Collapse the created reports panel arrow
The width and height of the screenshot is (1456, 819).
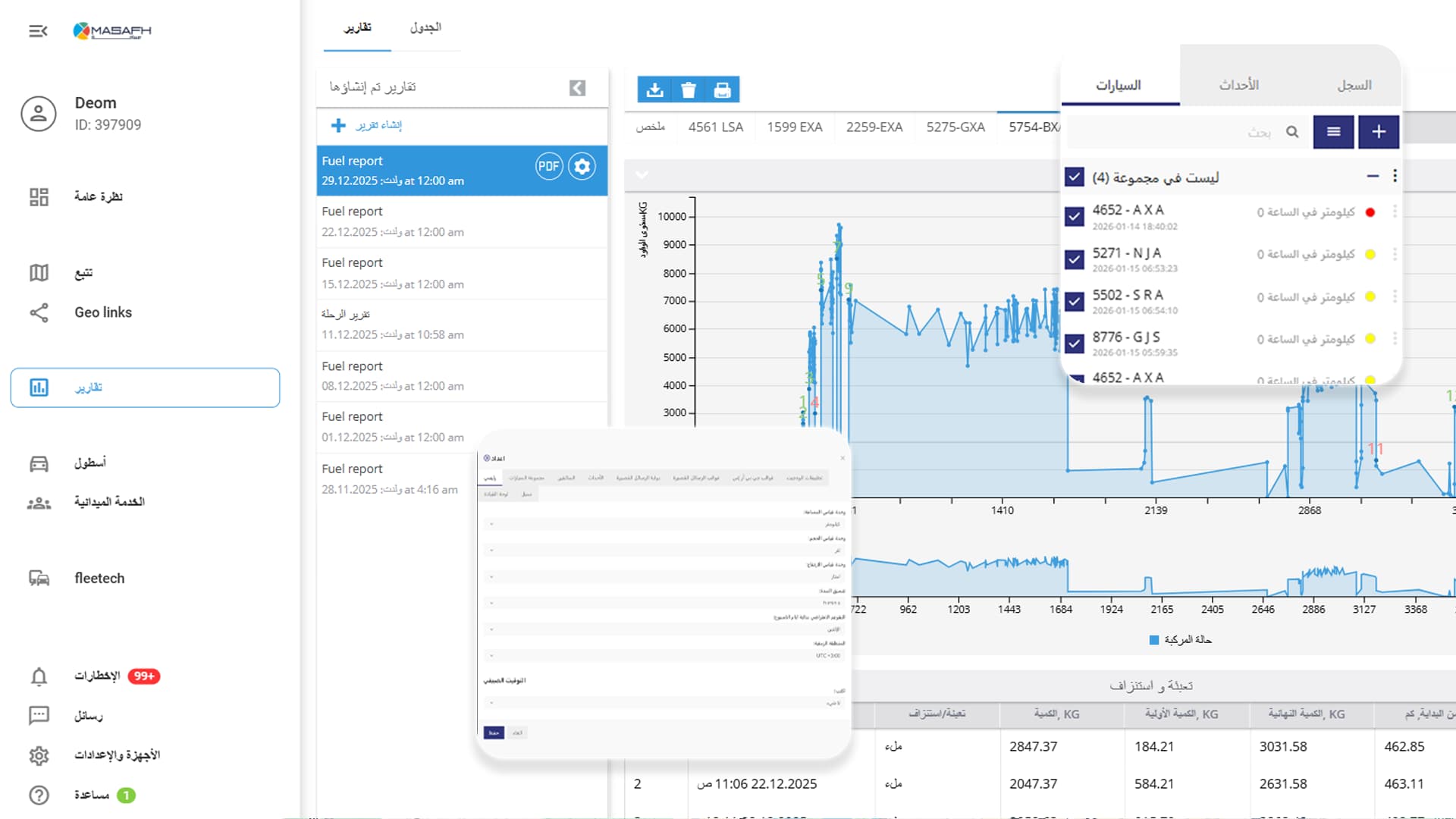point(577,88)
